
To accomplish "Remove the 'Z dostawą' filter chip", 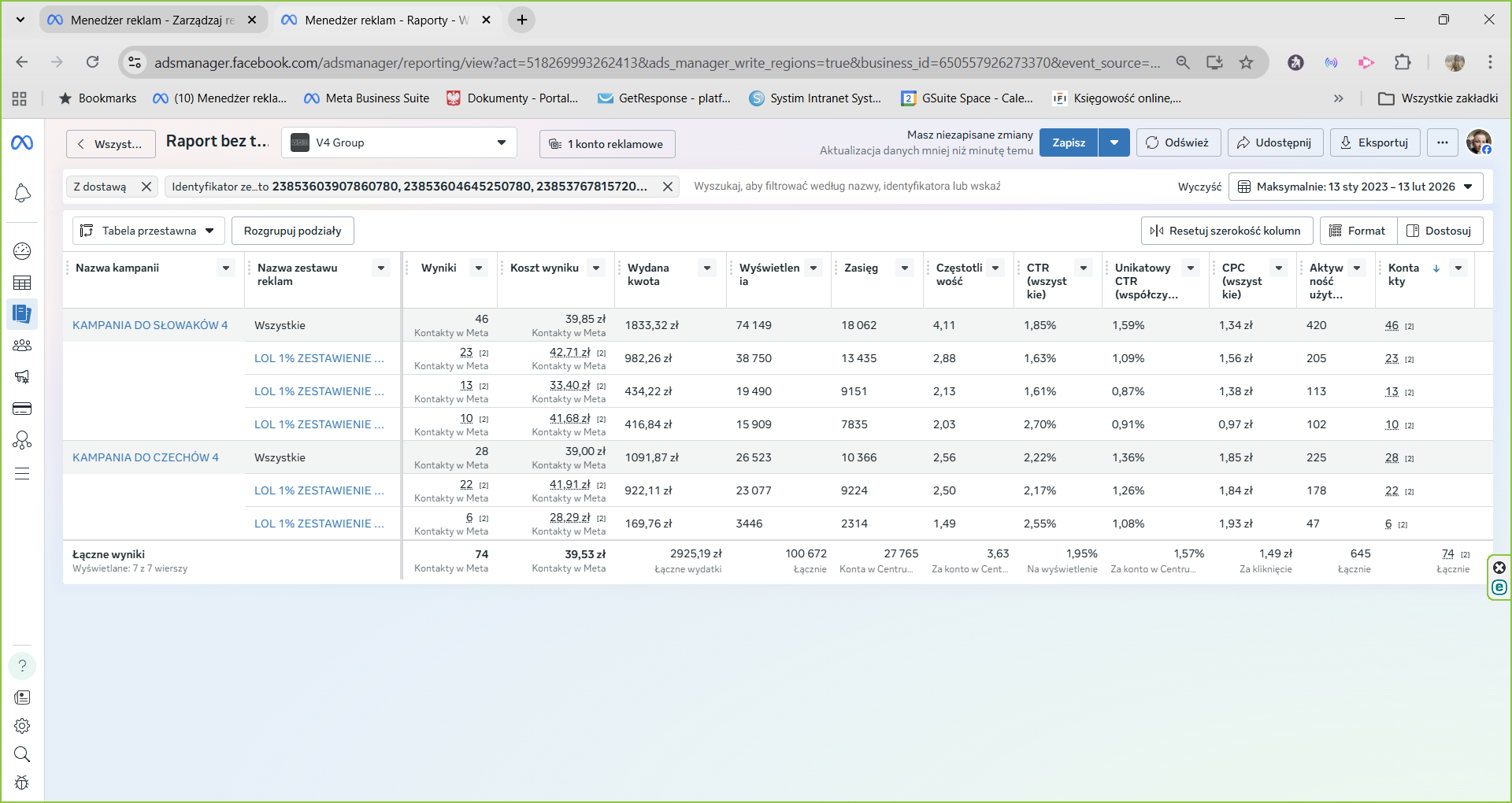I will (146, 187).
